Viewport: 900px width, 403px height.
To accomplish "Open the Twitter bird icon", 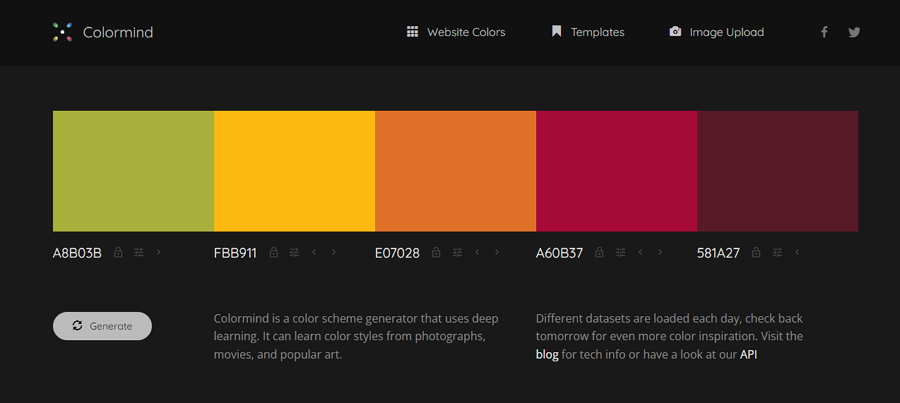I will point(854,32).
